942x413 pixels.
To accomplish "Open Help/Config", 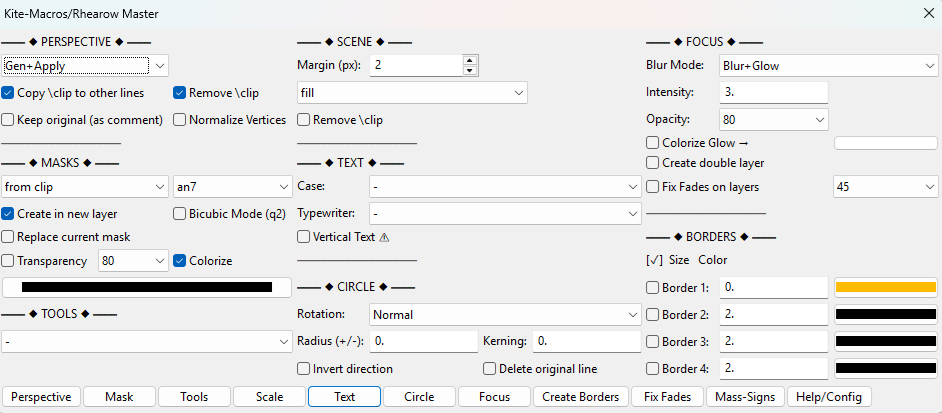I will point(829,397).
